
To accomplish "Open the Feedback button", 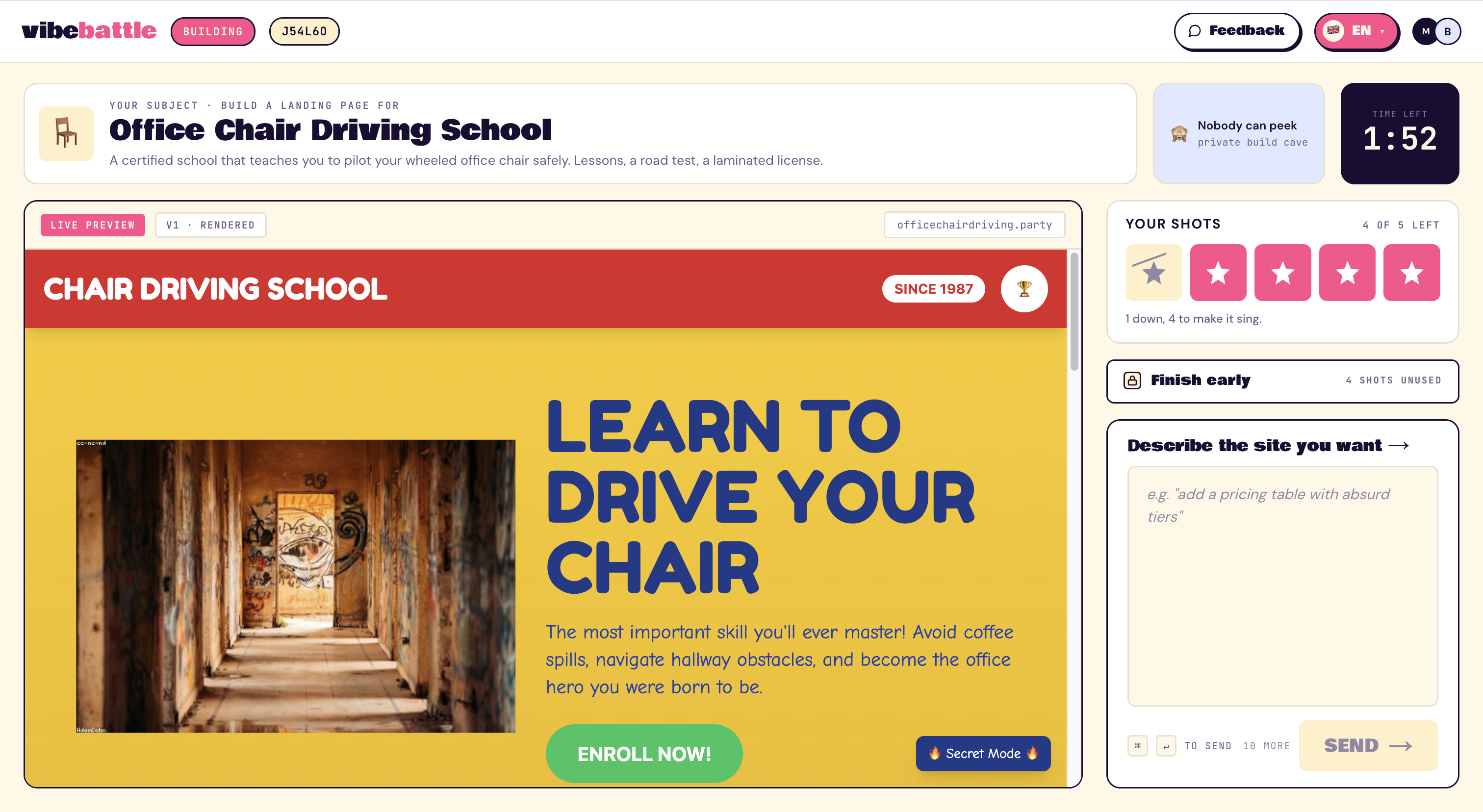I will point(1237,31).
